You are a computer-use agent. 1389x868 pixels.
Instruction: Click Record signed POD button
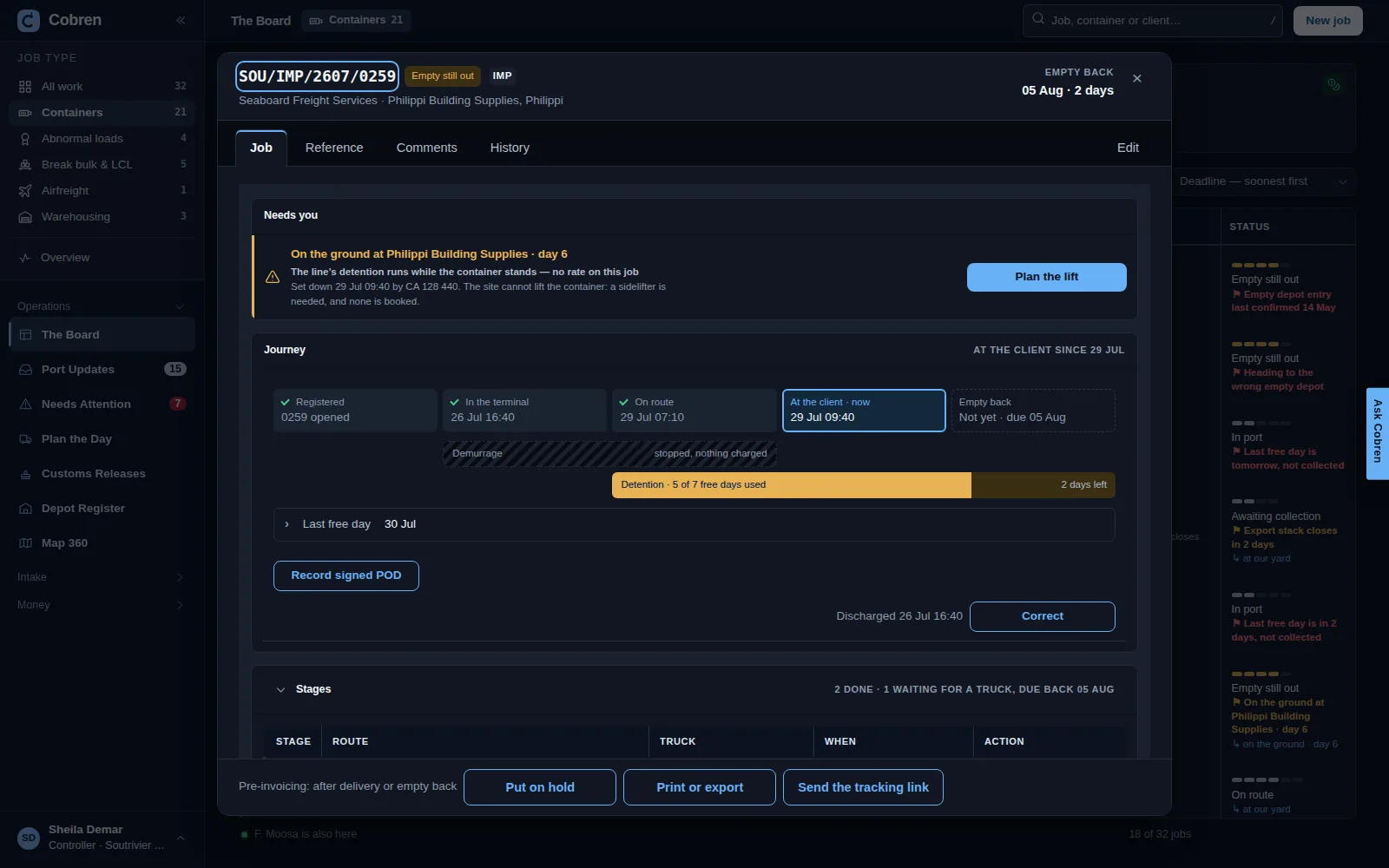(346, 575)
